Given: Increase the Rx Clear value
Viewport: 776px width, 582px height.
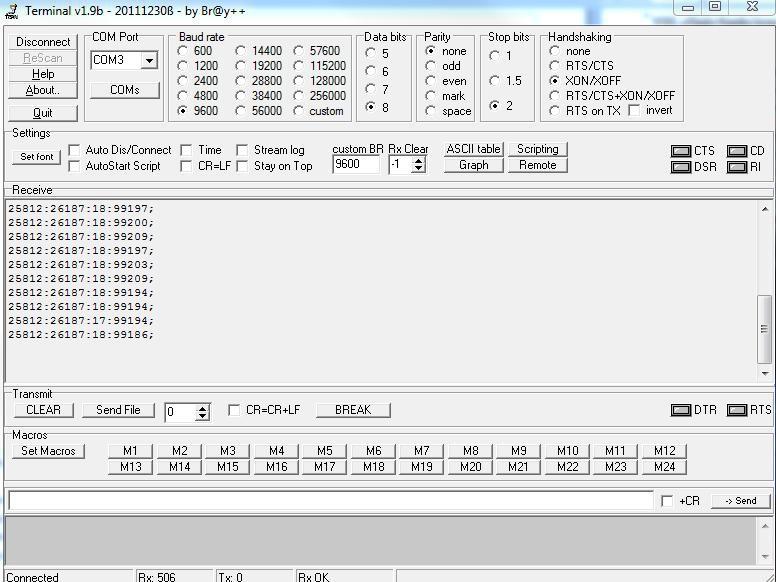Looking at the screenshot, I should pyautogui.click(x=419, y=160).
